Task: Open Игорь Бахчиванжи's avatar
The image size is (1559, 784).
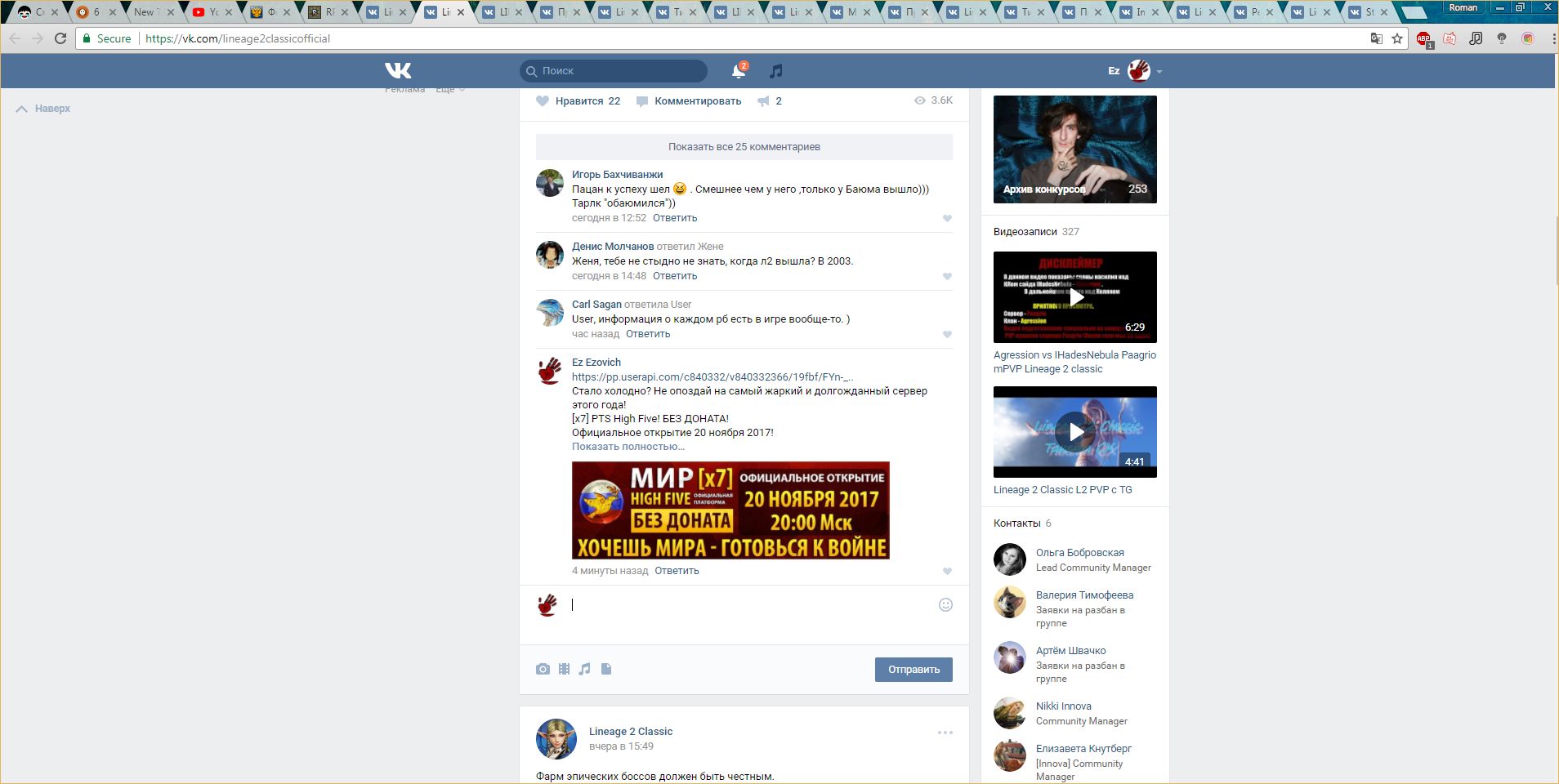Action: pyautogui.click(x=550, y=183)
